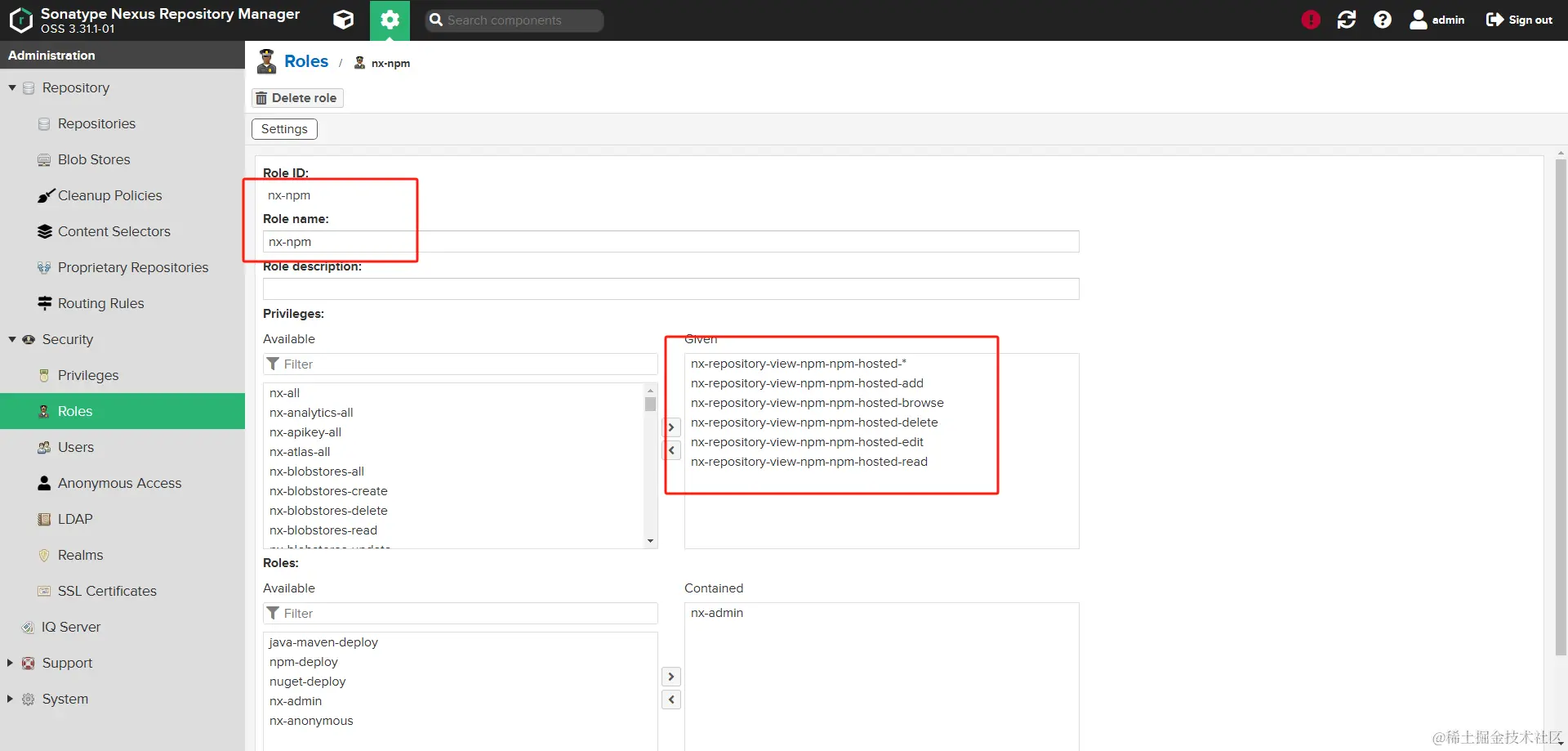Screen dimensions: 1568x751
Task: Click remove-role left arrow button
Action: point(671,700)
